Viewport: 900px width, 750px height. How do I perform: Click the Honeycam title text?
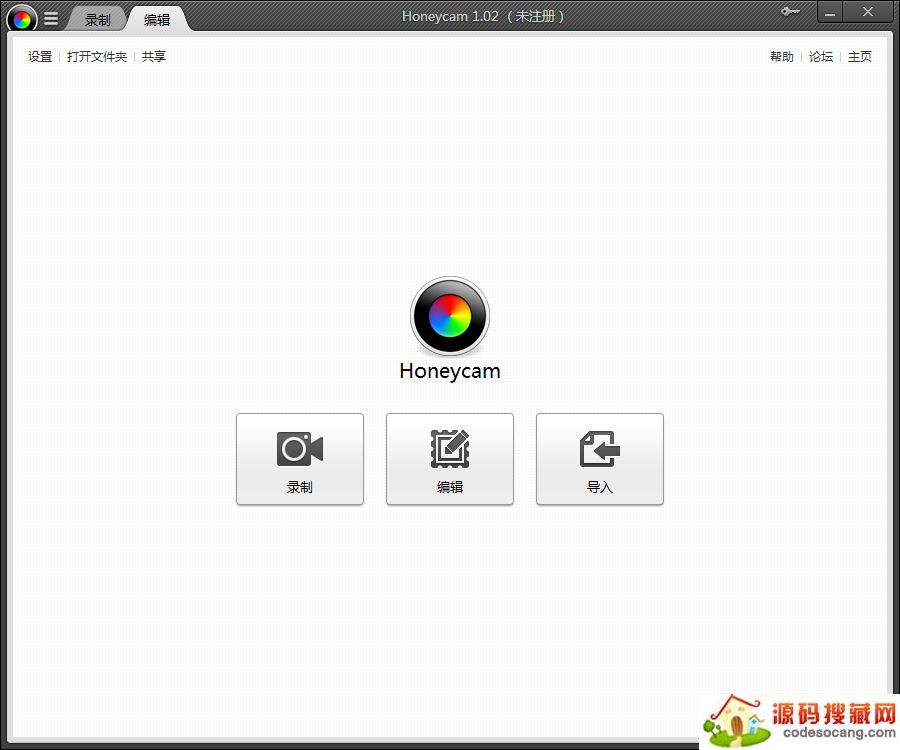coord(483,16)
